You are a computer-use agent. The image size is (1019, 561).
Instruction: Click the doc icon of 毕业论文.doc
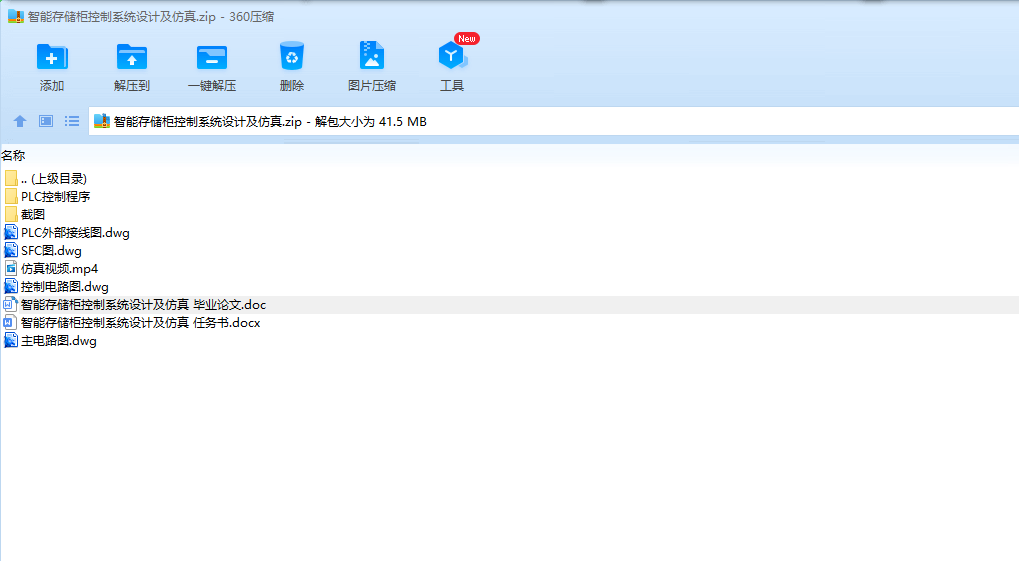click(11, 305)
